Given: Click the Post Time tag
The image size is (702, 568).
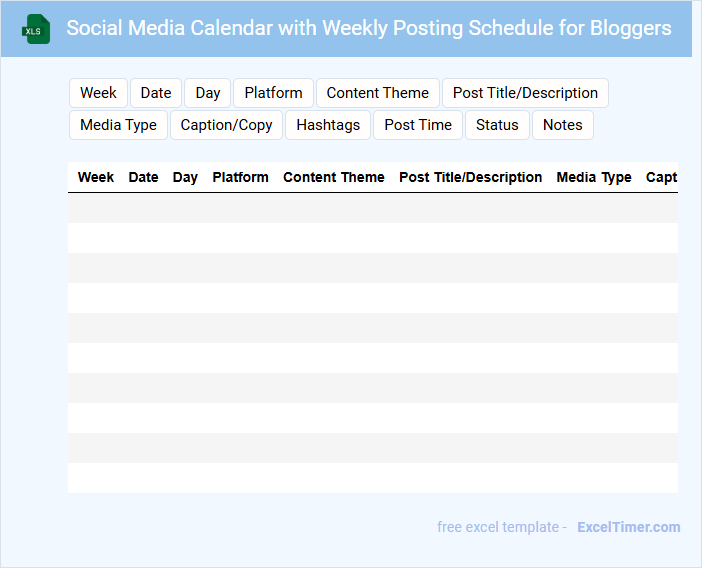Looking at the screenshot, I should point(418,125).
